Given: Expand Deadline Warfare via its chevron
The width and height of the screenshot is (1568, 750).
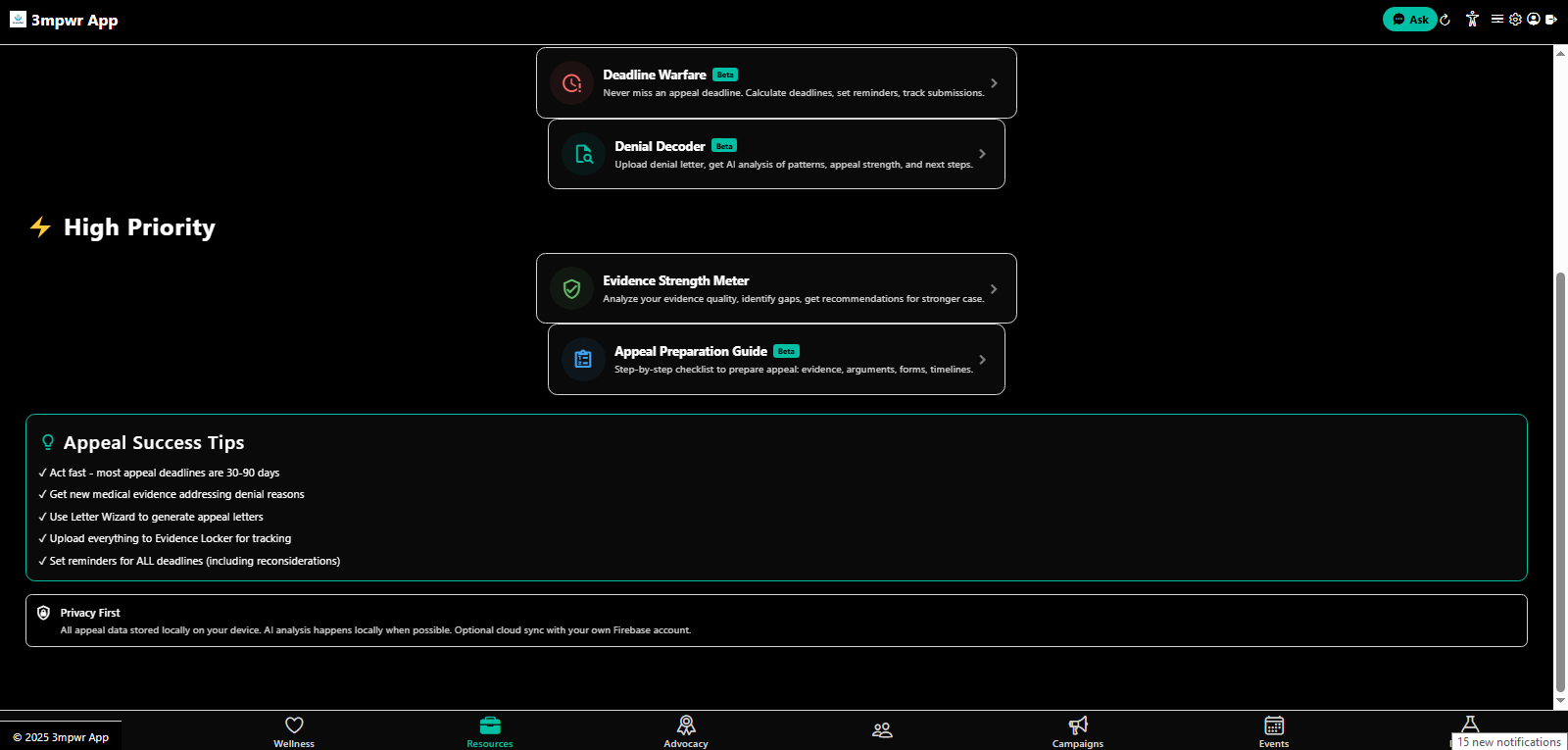Looking at the screenshot, I should point(994,83).
